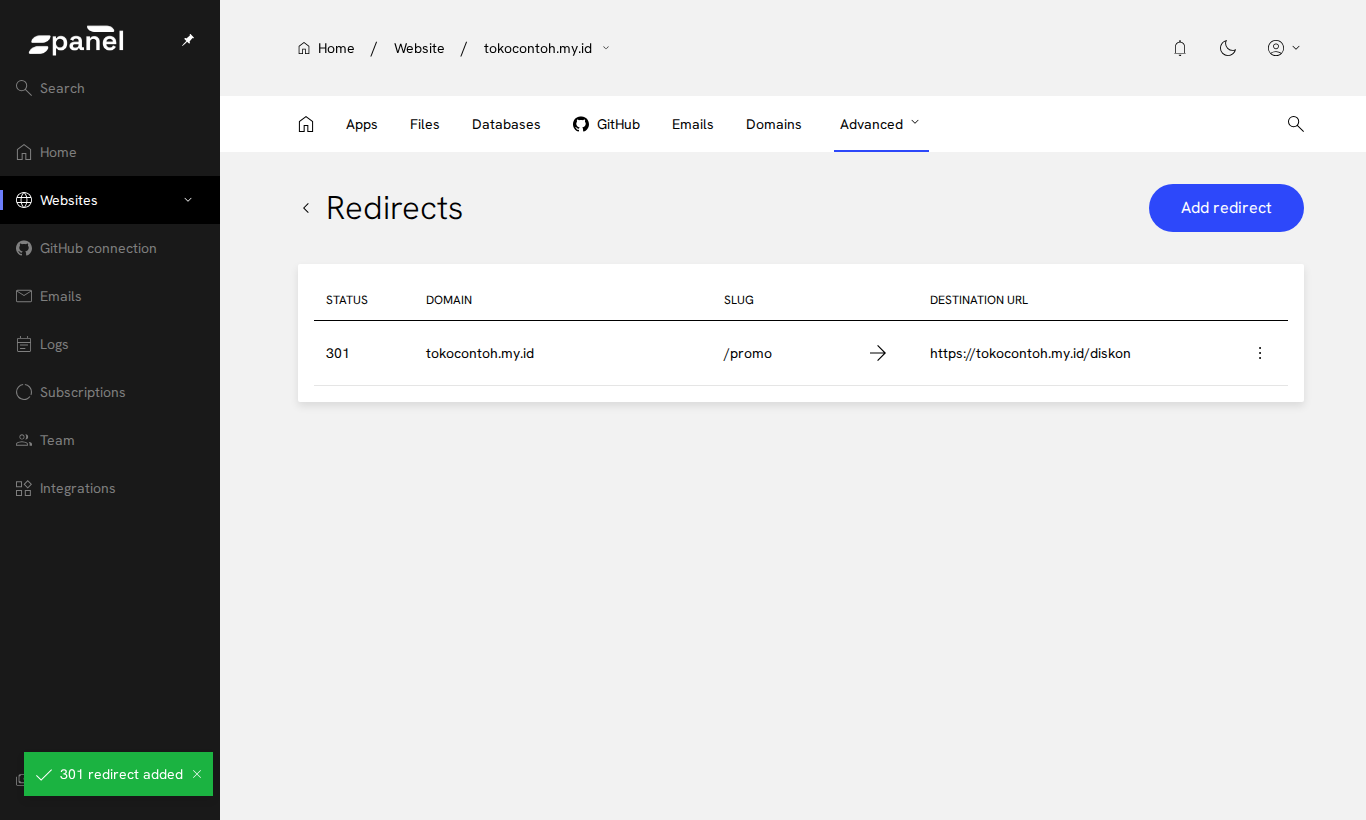
Task: Click the /promo slug cell
Action: coord(748,353)
